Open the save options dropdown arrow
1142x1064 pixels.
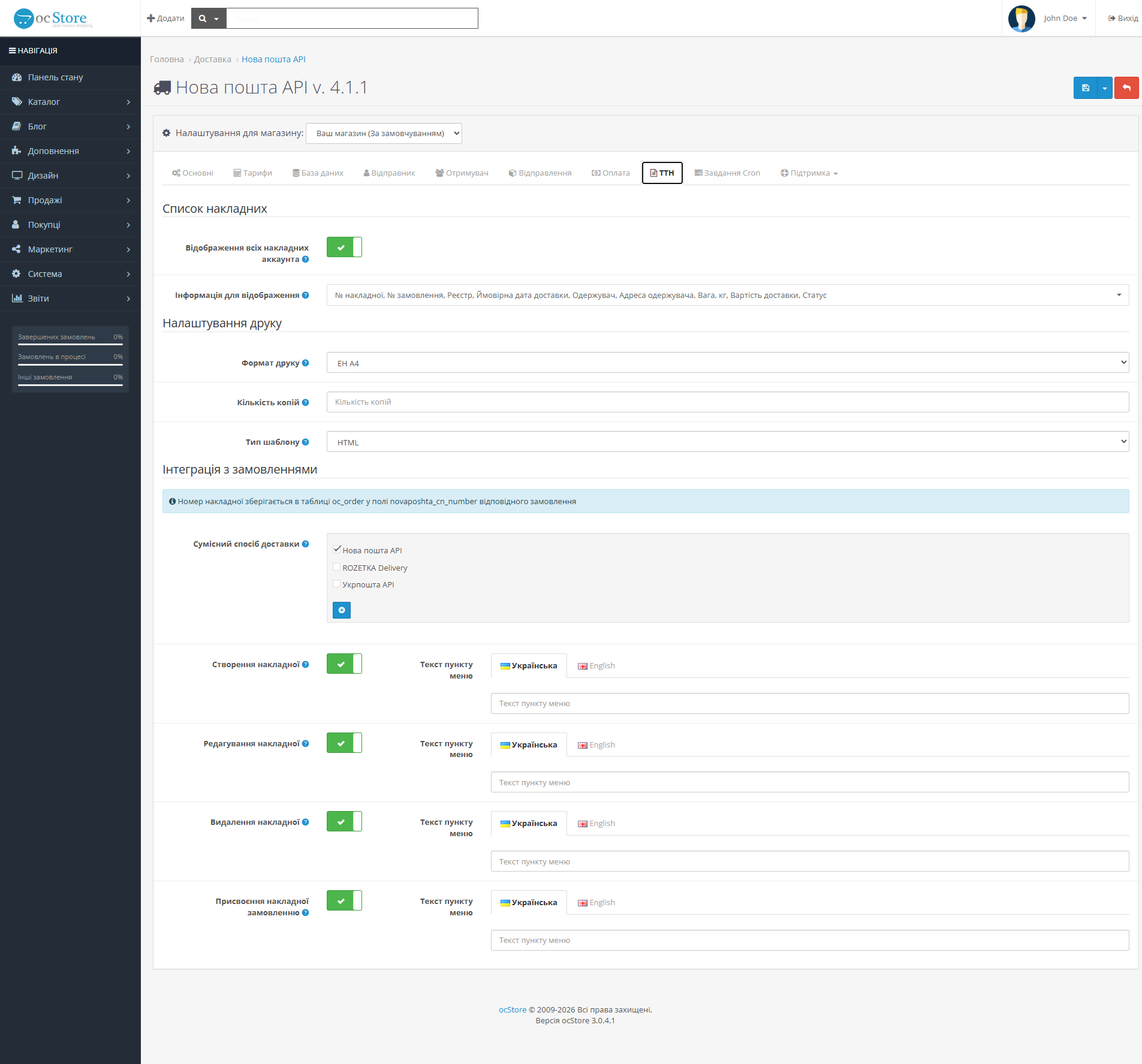point(1105,88)
